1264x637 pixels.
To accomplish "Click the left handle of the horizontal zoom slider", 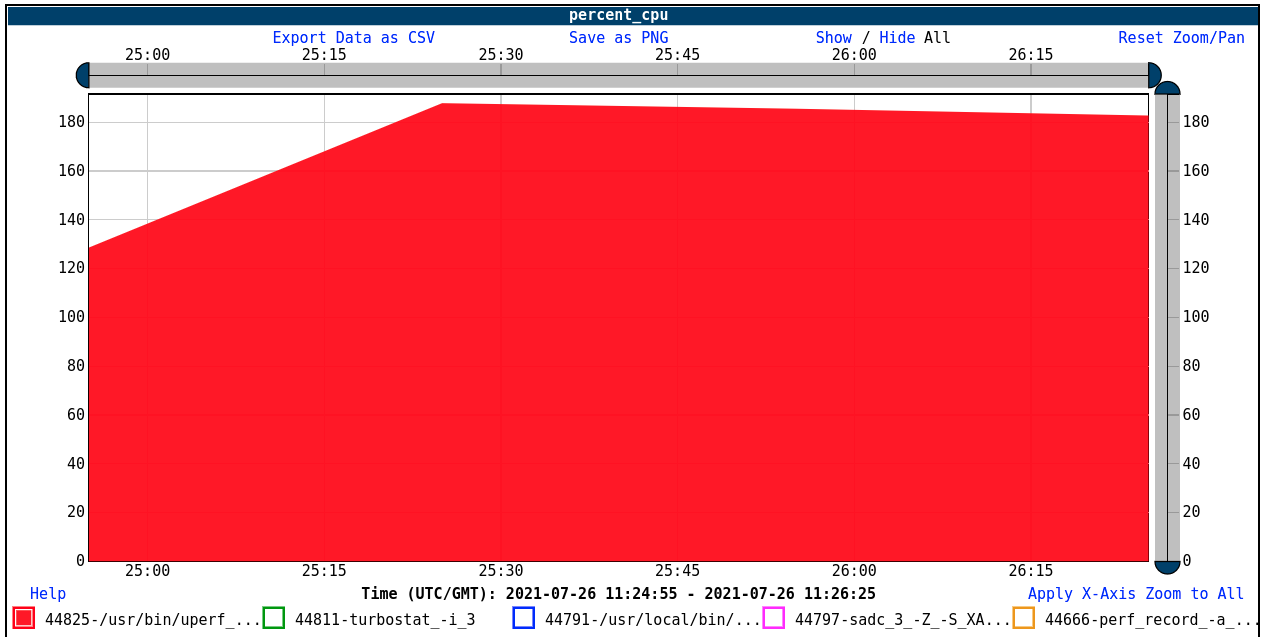I will pyautogui.click(x=83, y=72).
